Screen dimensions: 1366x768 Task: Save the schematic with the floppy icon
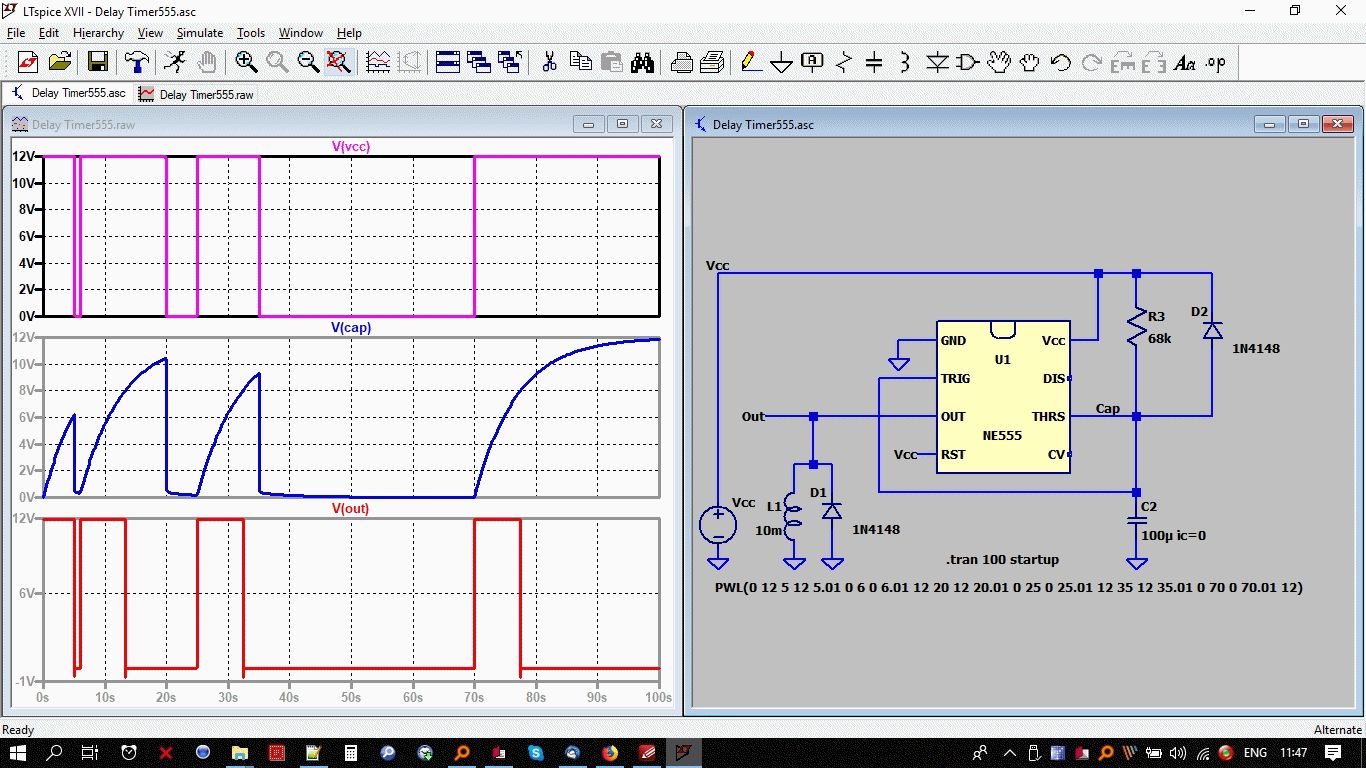tap(97, 62)
